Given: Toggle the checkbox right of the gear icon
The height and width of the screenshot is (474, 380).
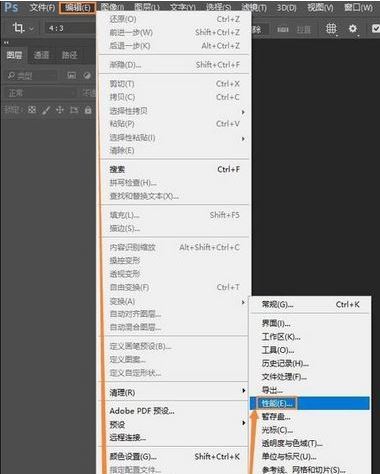Looking at the screenshot, I should pos(375,29).
